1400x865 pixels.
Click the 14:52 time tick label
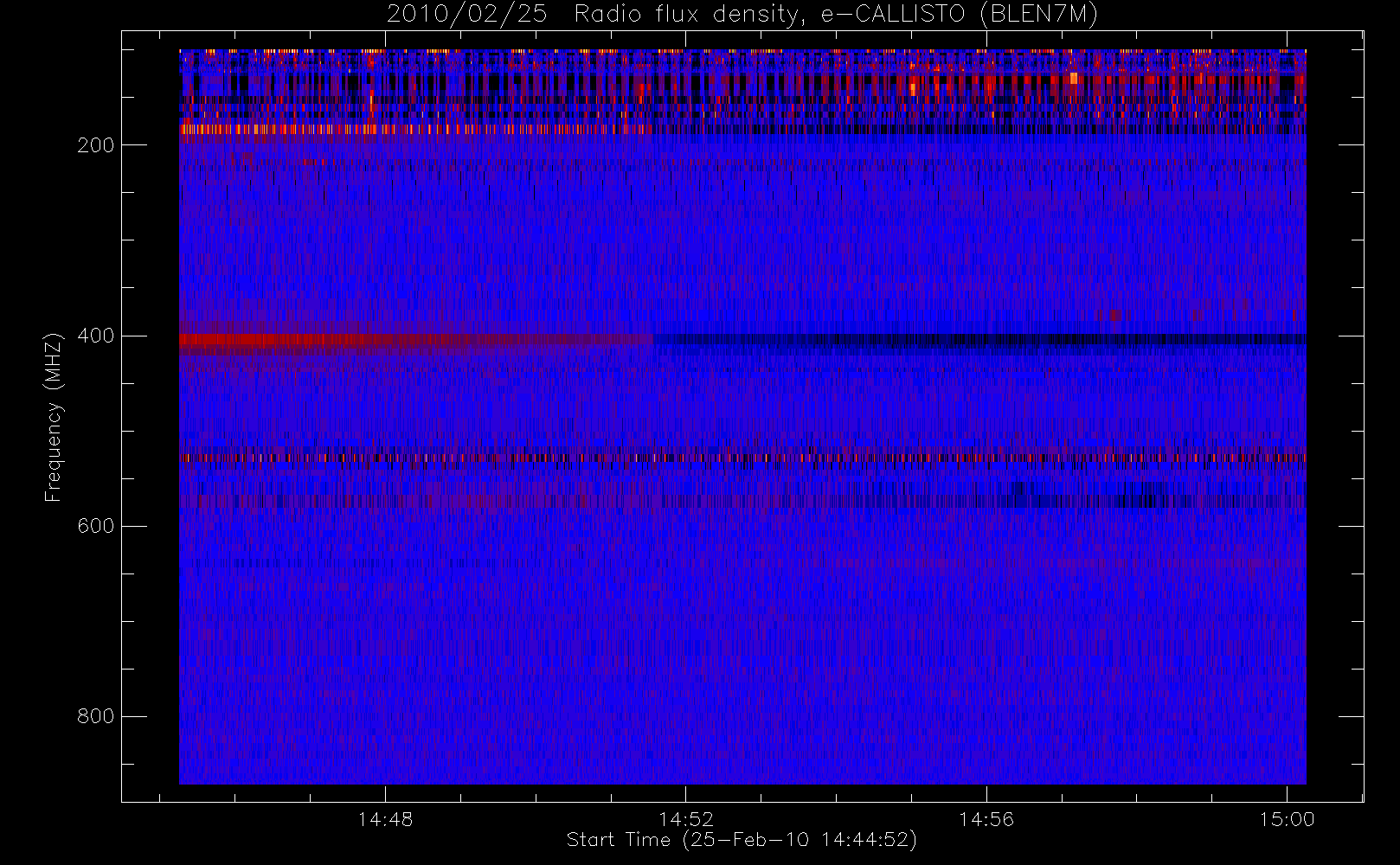coord(686,819)
